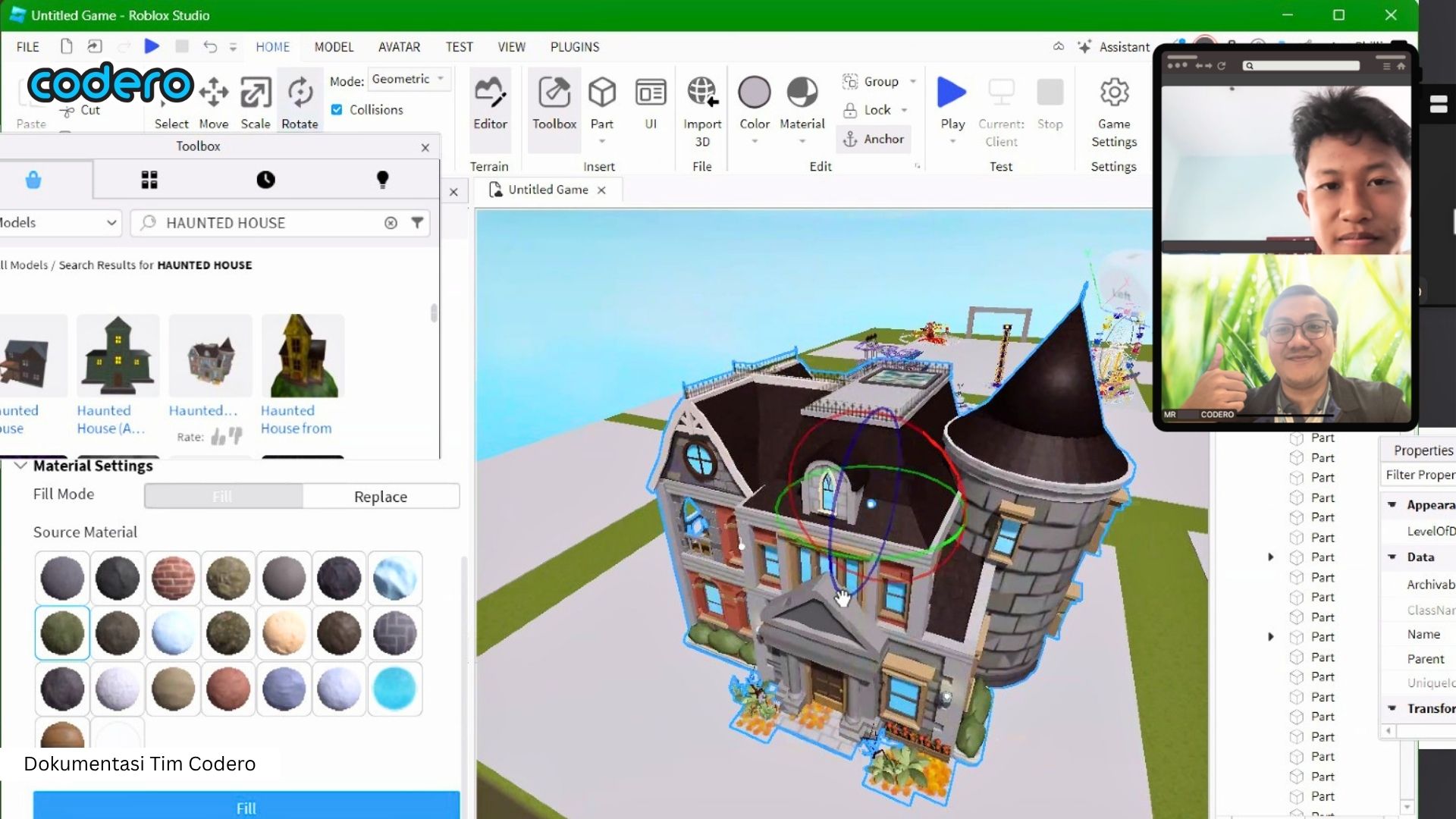1456x819 pixels.
Task: Click the Filter Properties input field
Action: coord(1418,475)
